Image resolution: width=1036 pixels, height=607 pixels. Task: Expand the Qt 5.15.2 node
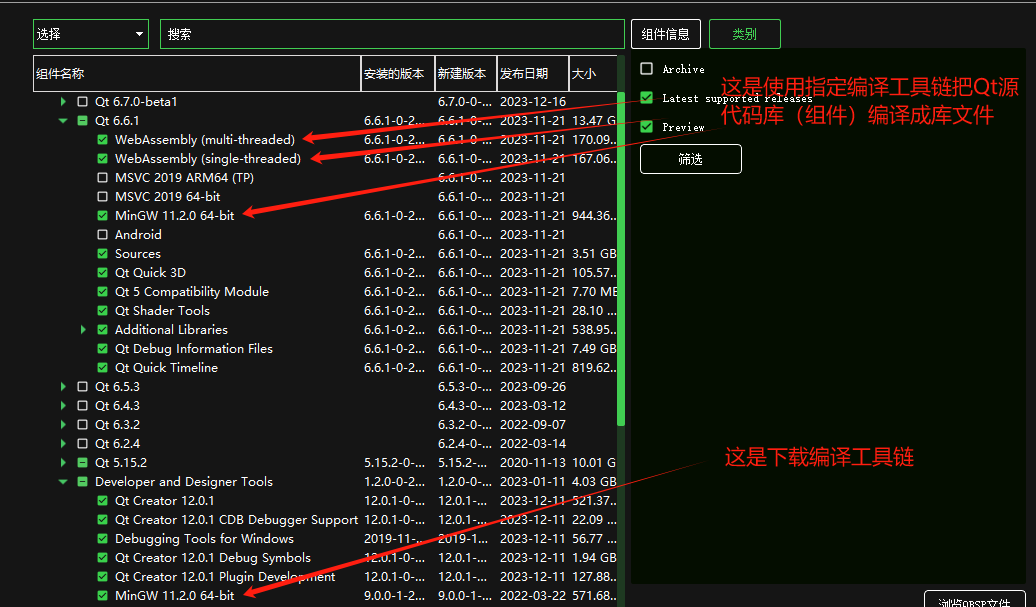click(x=63, y=462)
